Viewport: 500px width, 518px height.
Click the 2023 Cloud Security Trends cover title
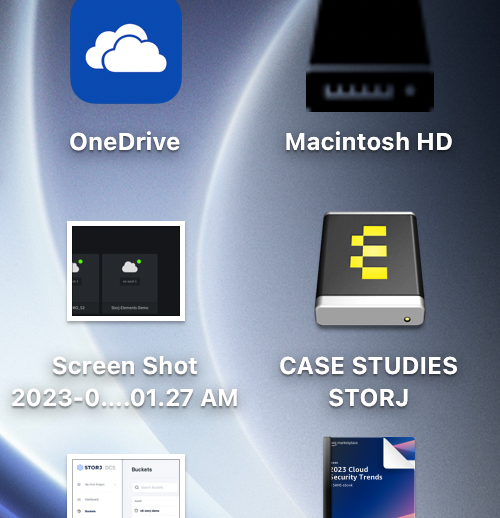(x=356, y=473)
